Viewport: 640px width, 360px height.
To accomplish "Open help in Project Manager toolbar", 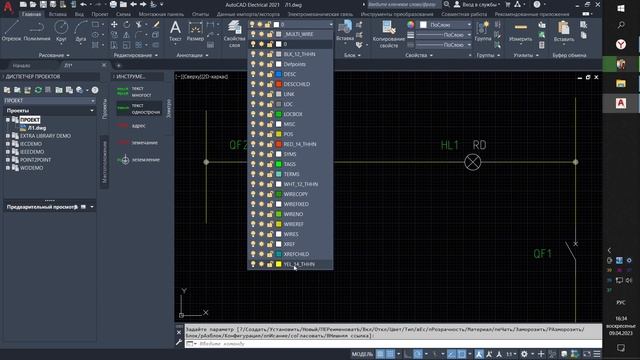I will pyautogui.click(x=95, y=90).
